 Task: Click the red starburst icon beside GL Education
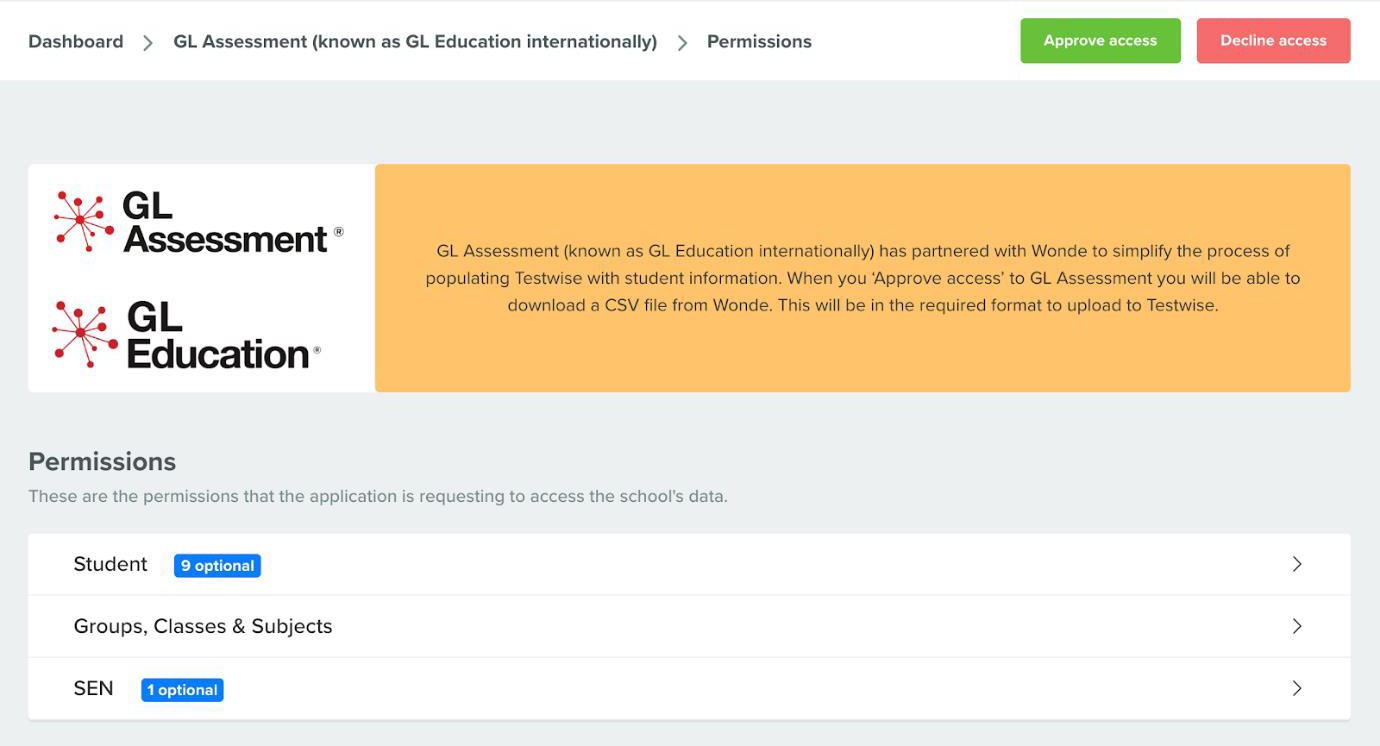84,334
